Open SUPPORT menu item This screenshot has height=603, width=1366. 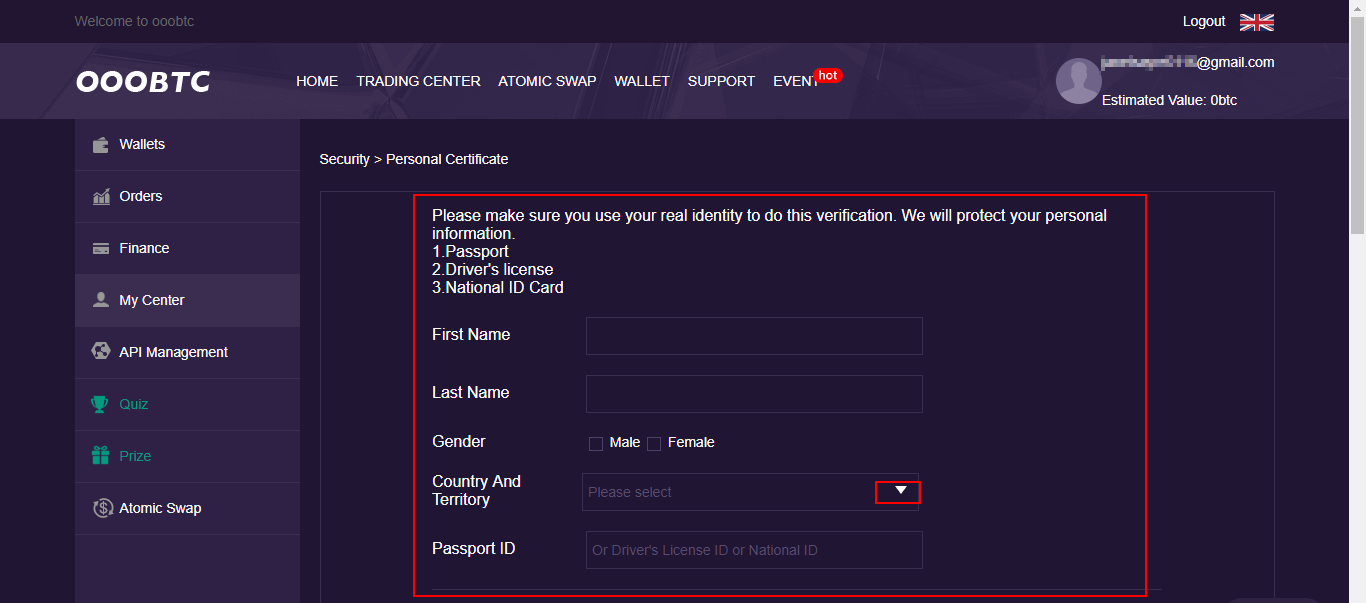pos(721,81)
